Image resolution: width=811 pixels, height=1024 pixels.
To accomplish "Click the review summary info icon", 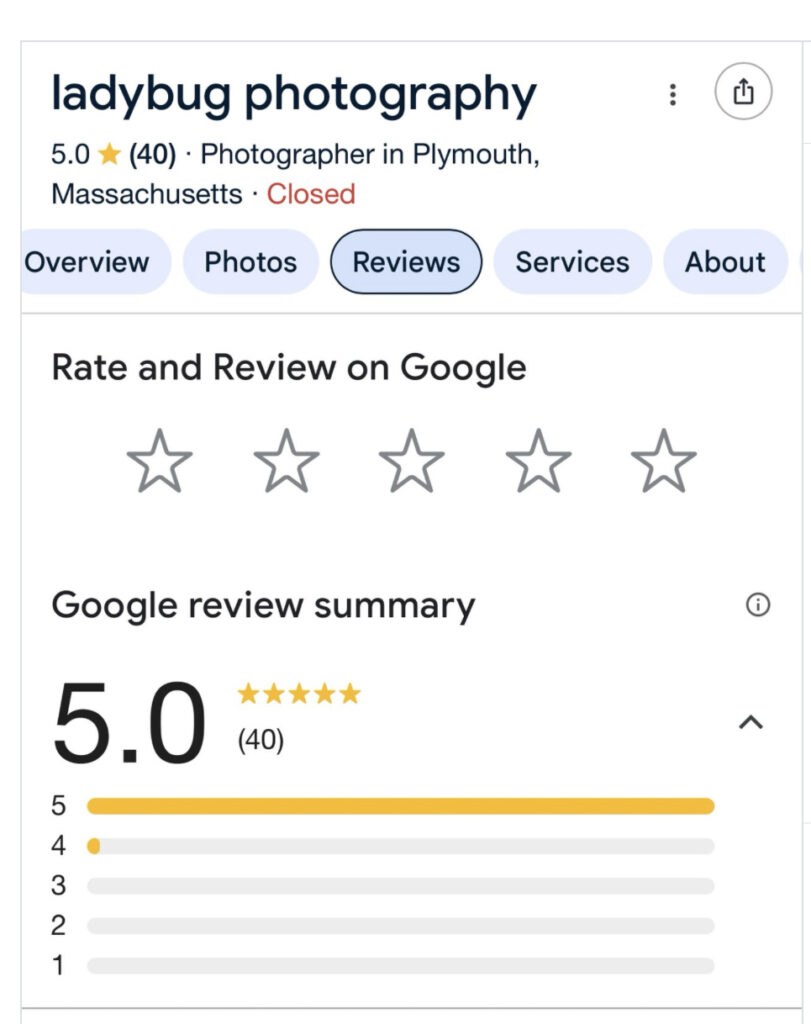I will 758,605.
